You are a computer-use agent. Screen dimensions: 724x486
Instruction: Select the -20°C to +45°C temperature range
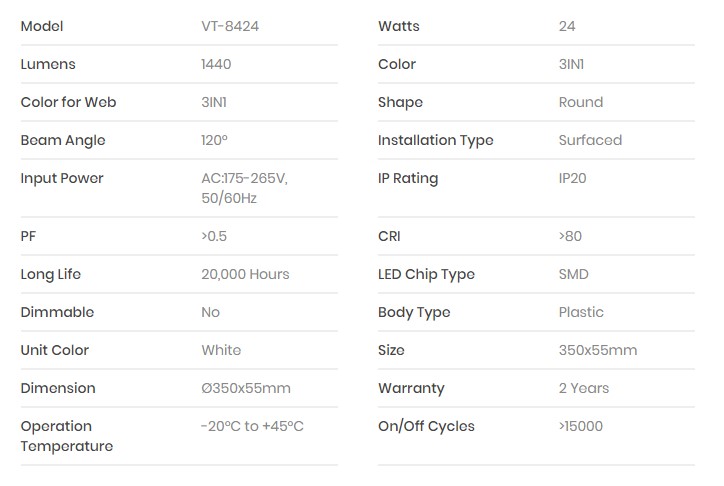tap(252, 426)
